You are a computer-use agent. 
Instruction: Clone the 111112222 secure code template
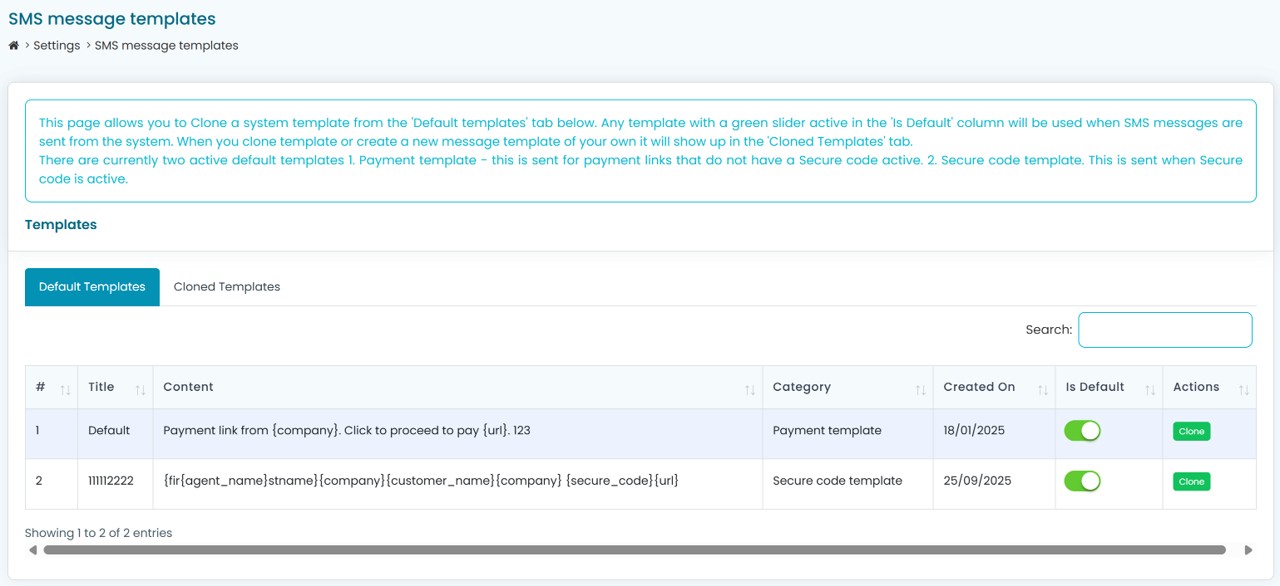pos(1191,482)
